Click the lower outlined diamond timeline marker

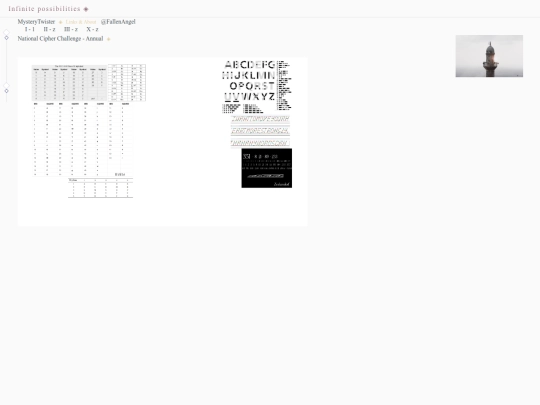7,91
